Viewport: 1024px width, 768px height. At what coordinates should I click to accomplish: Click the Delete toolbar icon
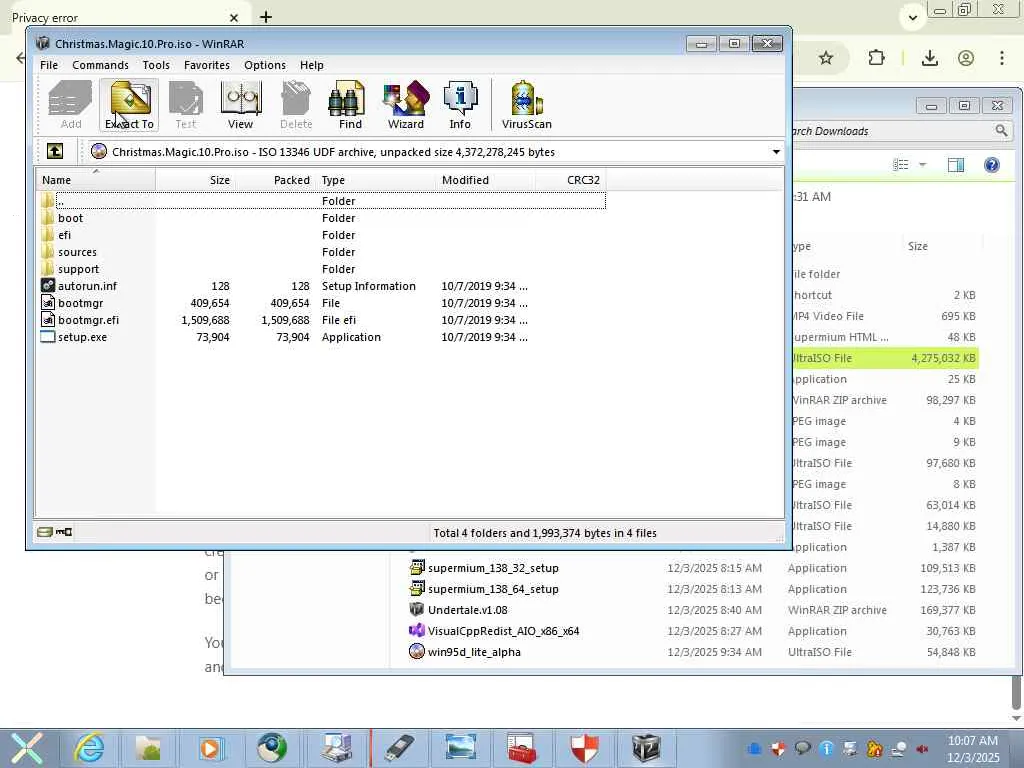[296, 105]
